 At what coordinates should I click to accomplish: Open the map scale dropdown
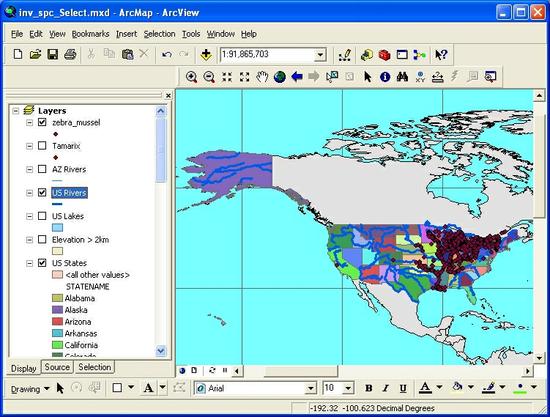(320, 55)
